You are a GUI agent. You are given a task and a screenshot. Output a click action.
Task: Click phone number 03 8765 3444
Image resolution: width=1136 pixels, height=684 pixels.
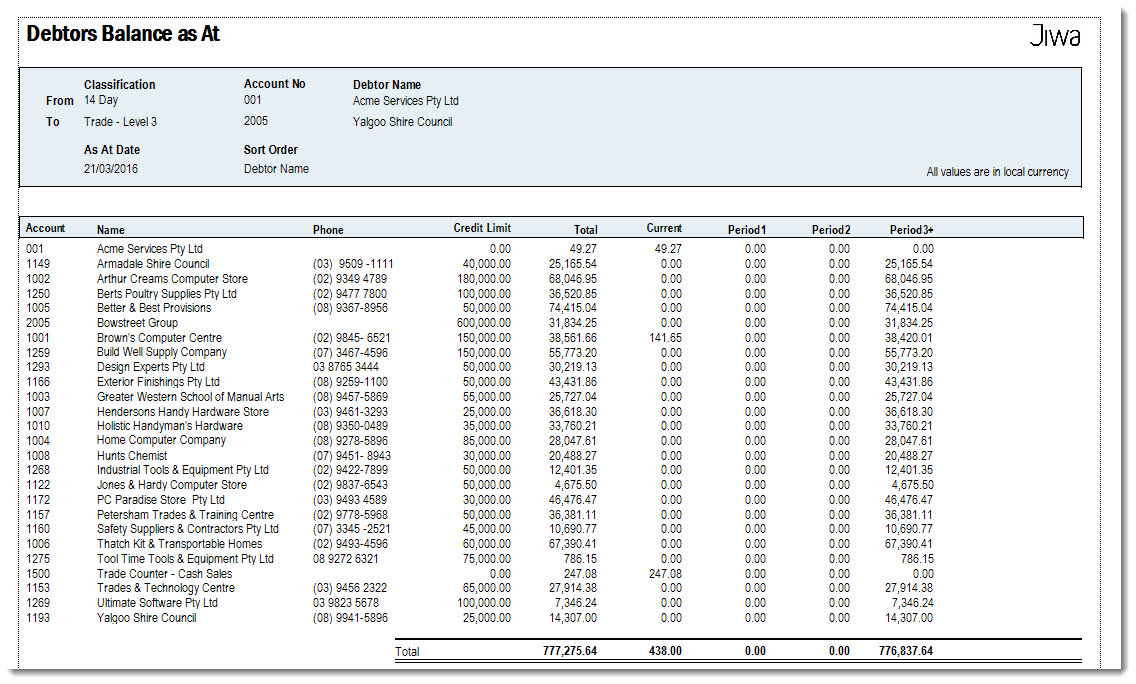pos(346,367)
